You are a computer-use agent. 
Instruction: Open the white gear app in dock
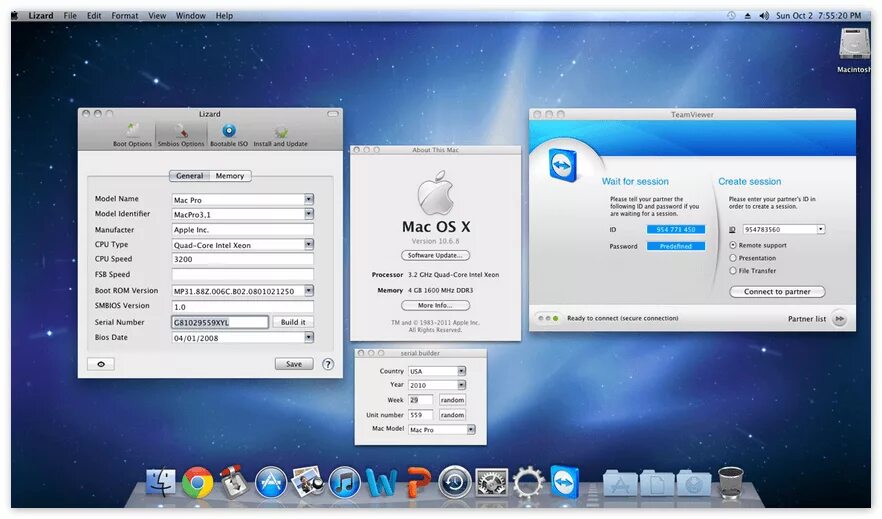pyautogui.click(x=529, y=482)
